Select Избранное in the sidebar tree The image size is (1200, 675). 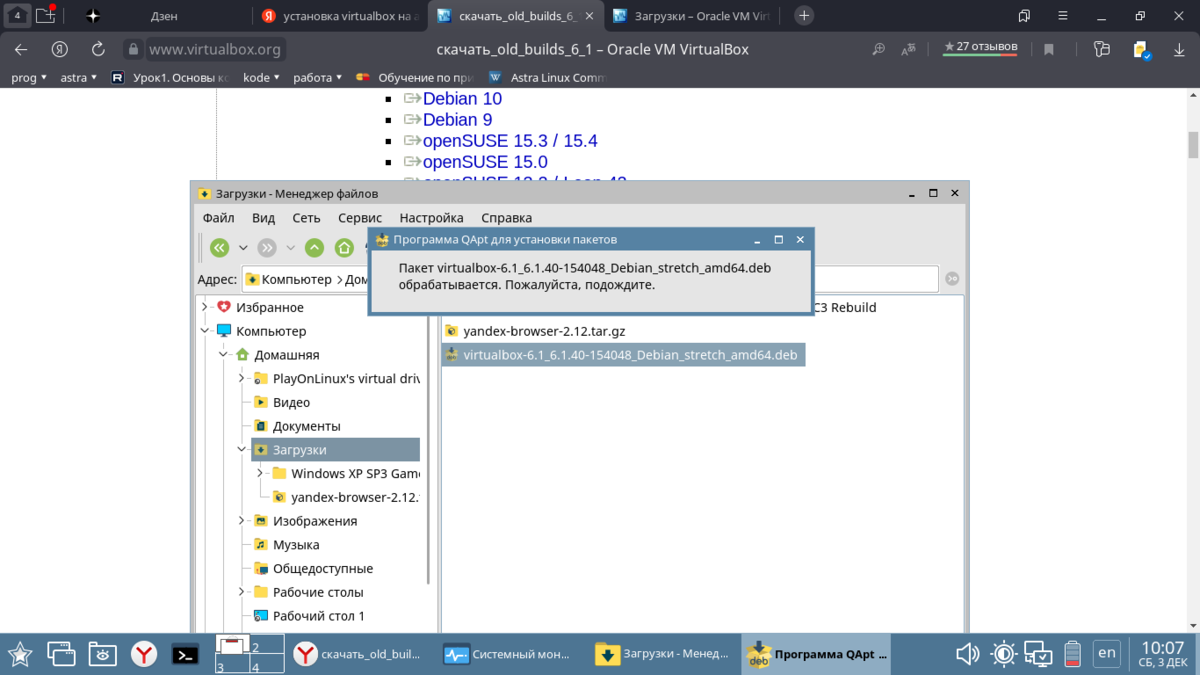[x=270, y=307]
